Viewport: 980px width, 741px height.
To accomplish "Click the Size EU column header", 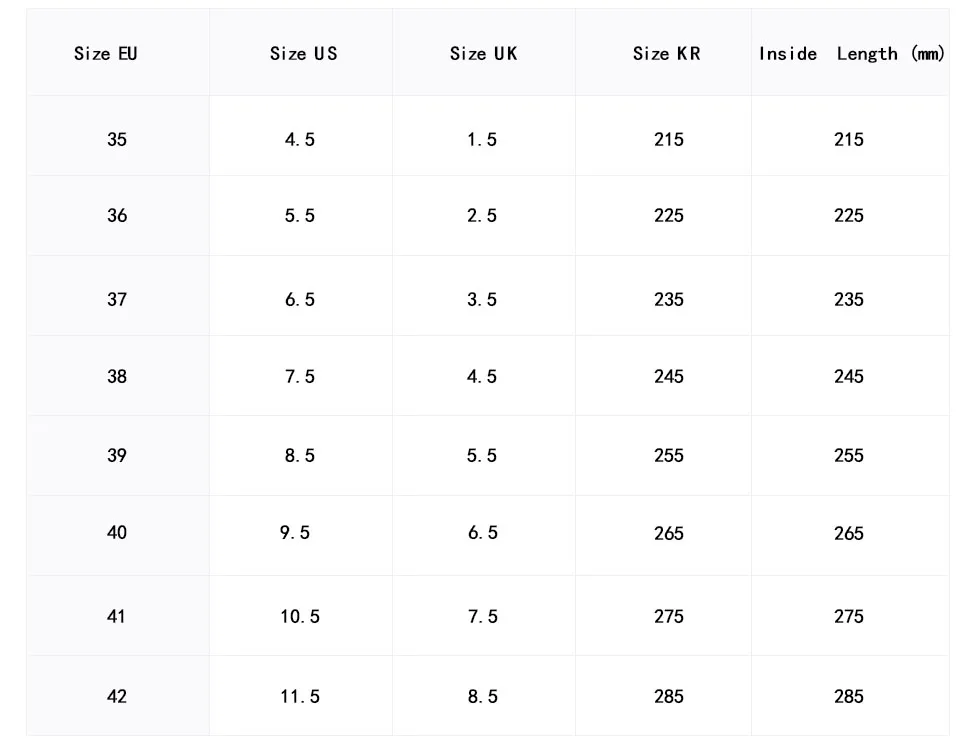I will 106,54.
